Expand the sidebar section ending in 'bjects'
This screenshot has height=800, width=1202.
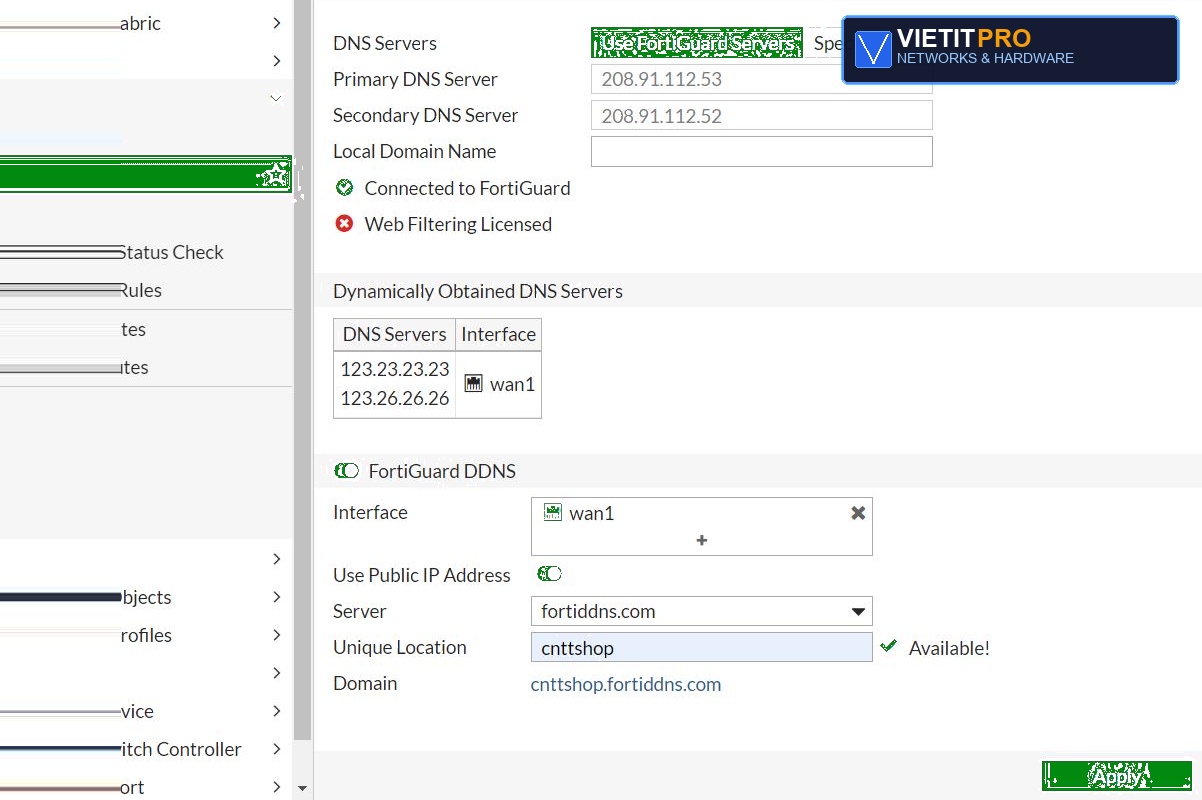pos(277,597)
